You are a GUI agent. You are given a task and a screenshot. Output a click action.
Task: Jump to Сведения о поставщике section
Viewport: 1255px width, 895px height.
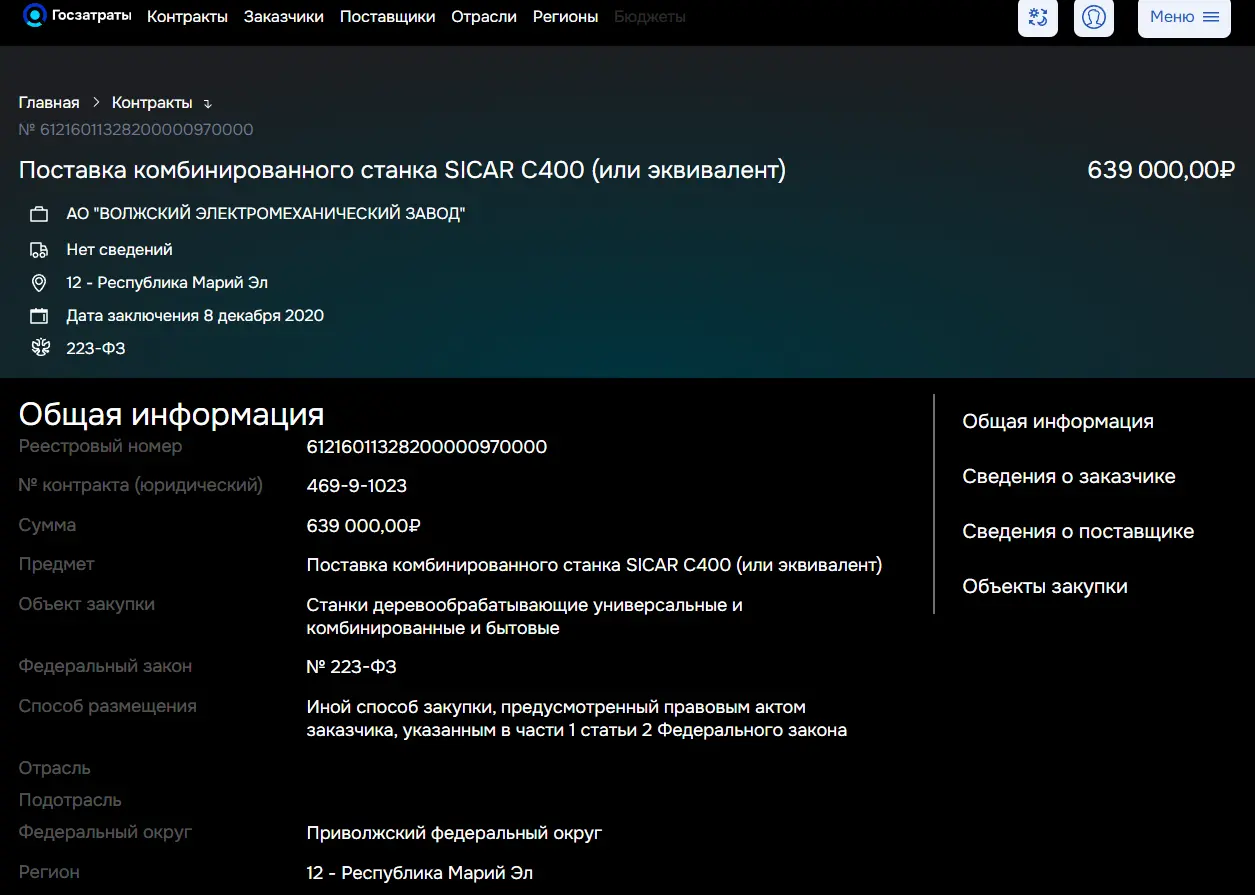tap(1078, 532)
